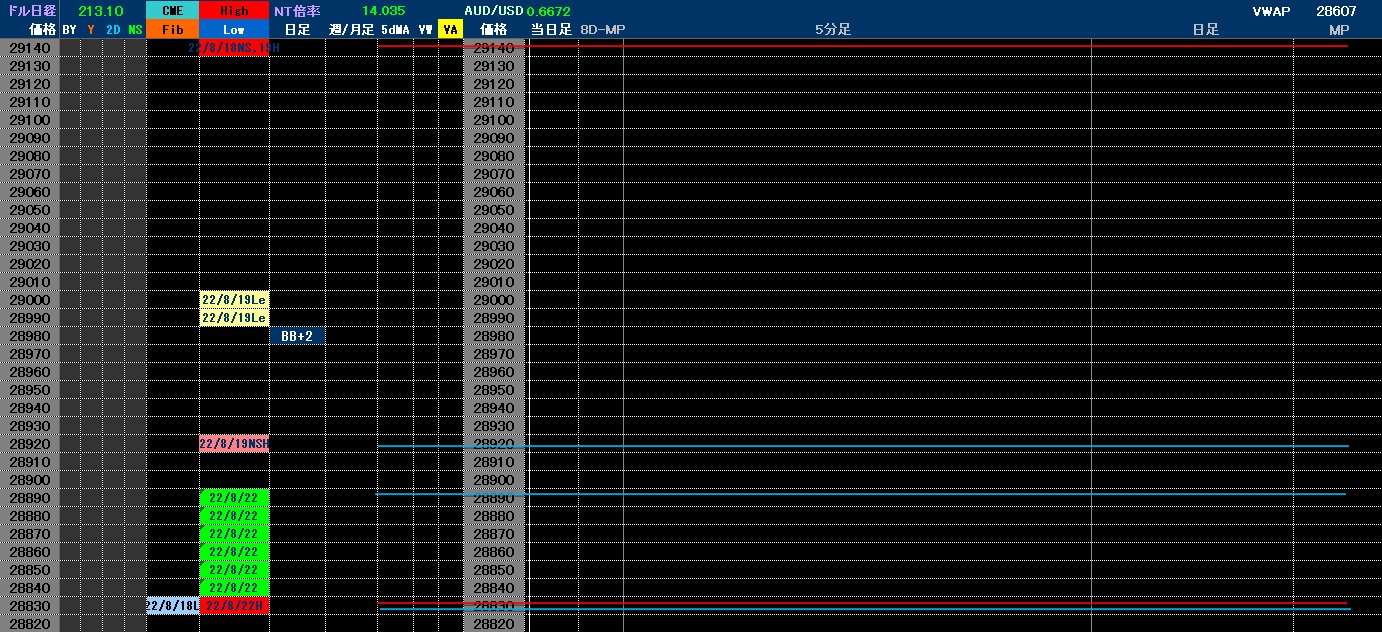1382x632 pixels.
Task: Select the orange Y column header
Action: (x=91, y=30)
